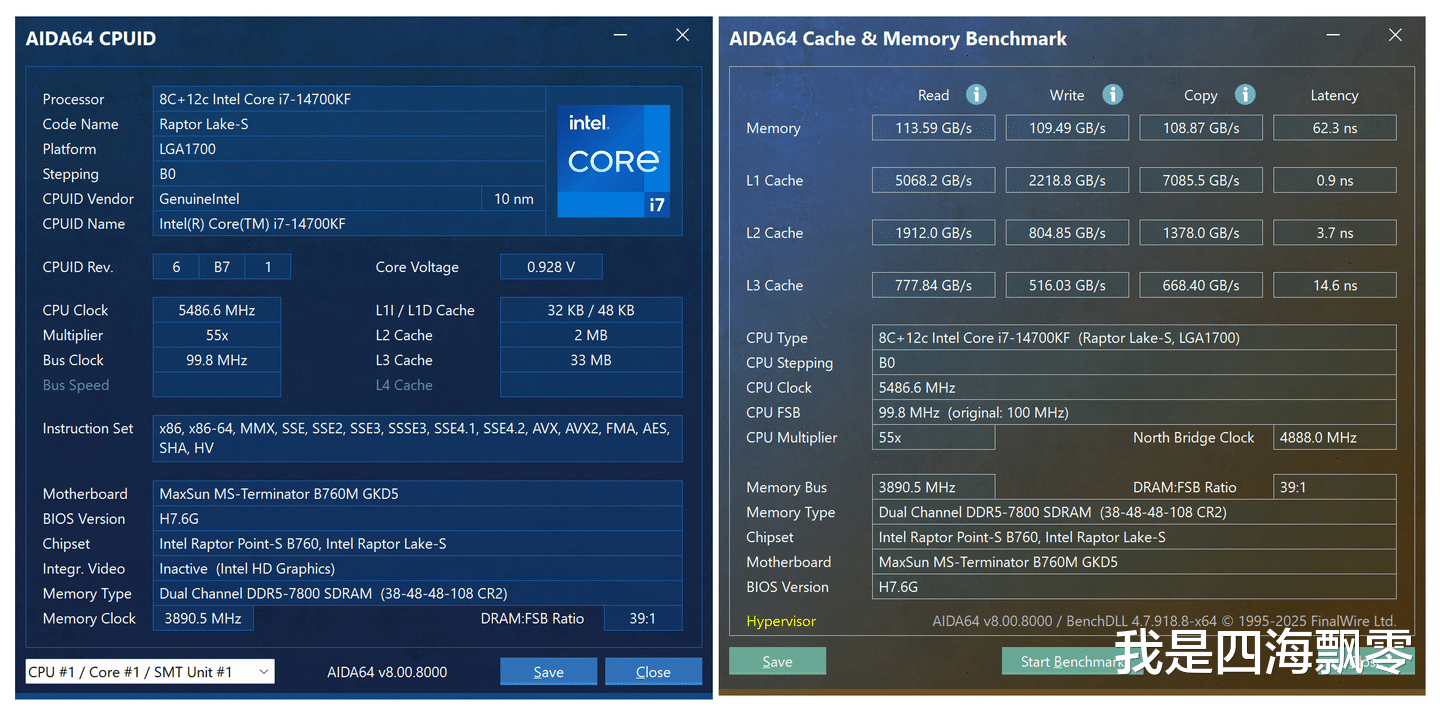Click the L3 Cache Write value 516.03 GB/s
This screenshot has width=1440, height=710.
[1067, 285]
